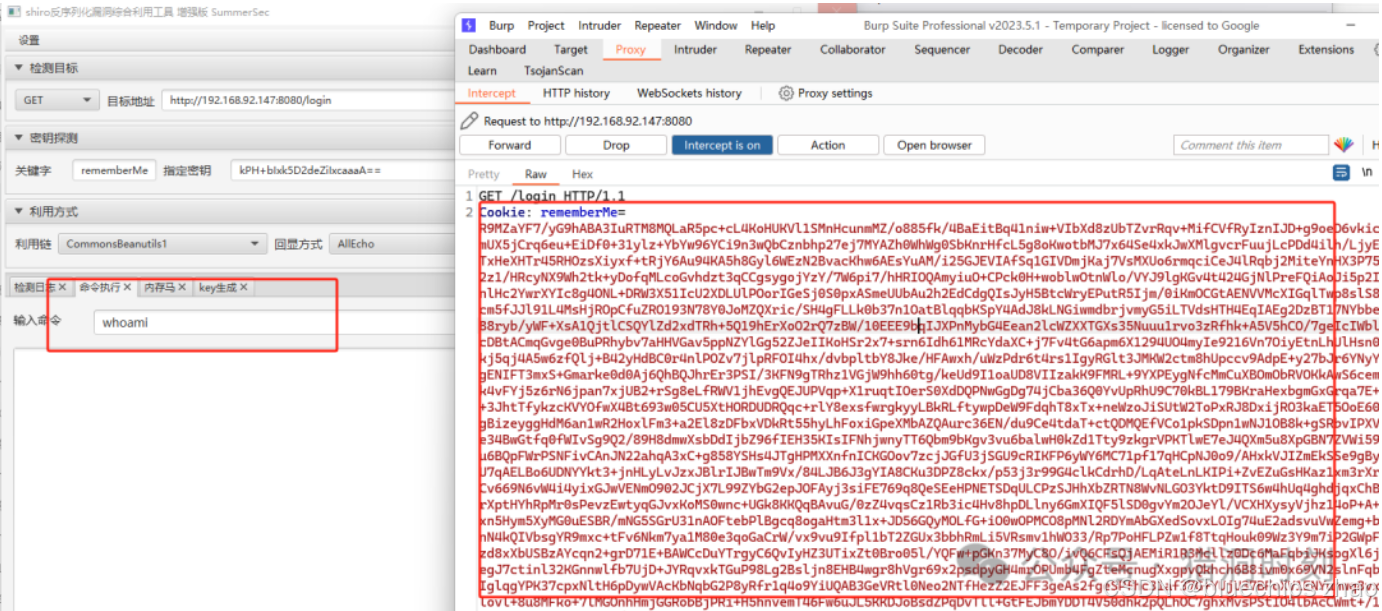Select the Intercept sub-tab
1382x611 pixels.
coord(492,93)
